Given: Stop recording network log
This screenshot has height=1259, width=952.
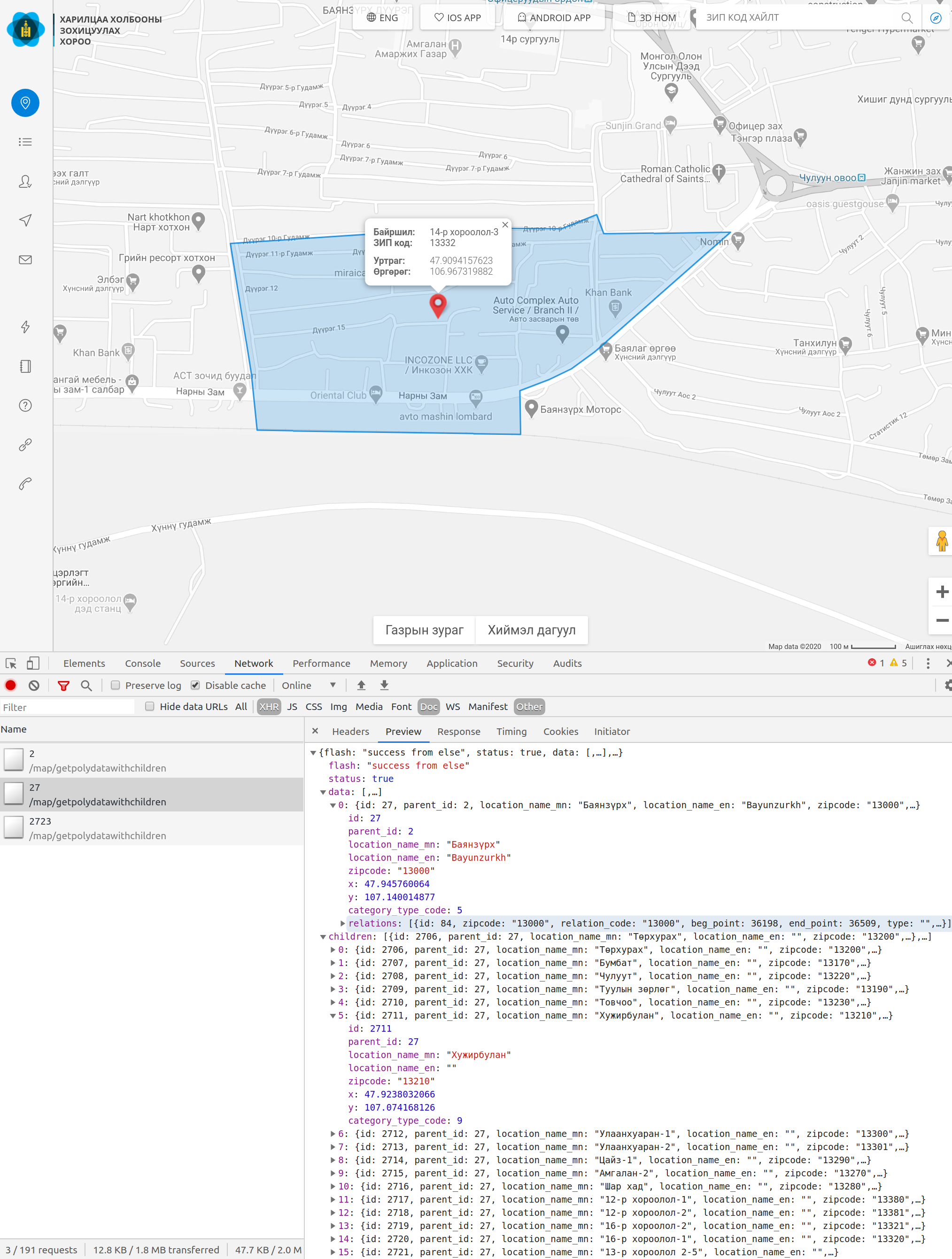Looking at the screenshot, I should 11,685.
